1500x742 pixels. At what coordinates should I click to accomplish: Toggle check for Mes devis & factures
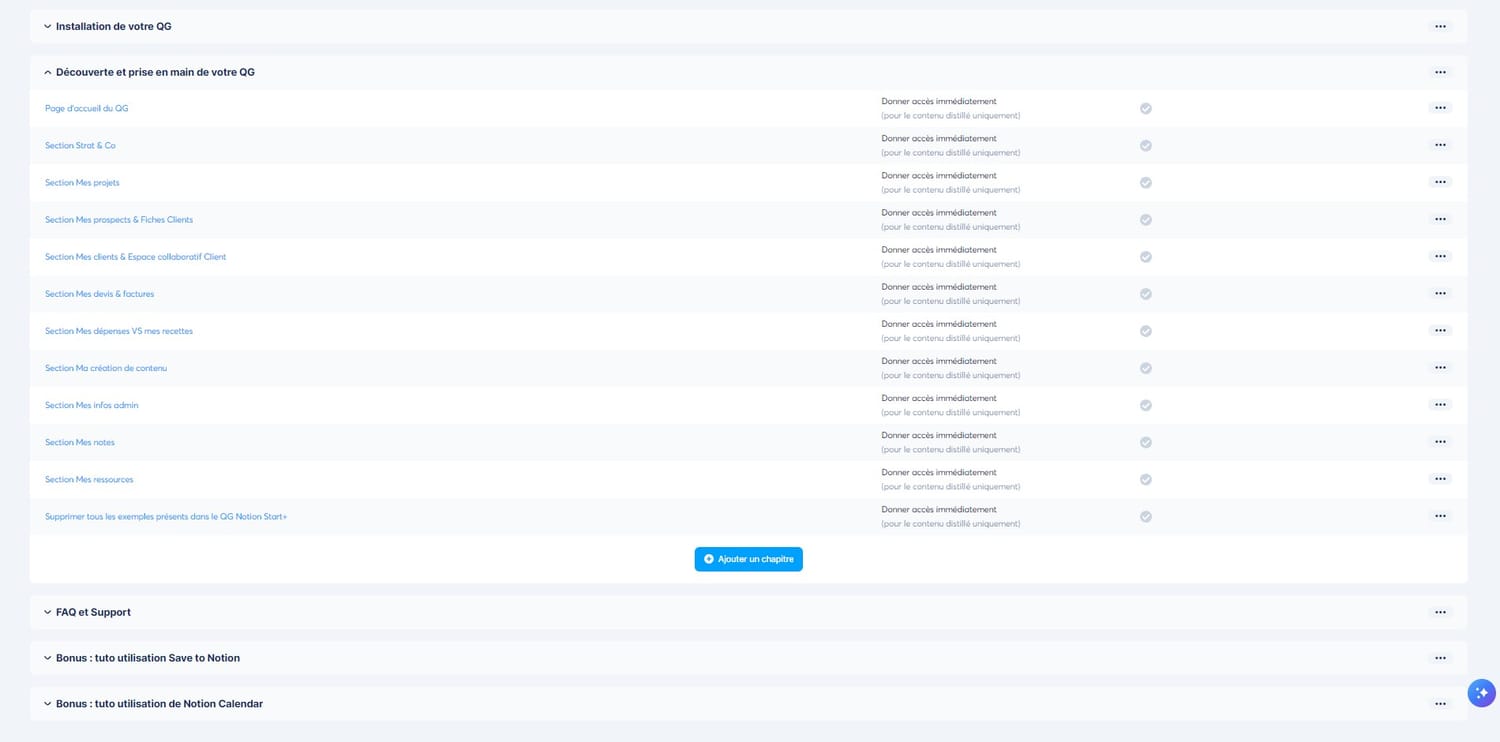[1146, 294]
